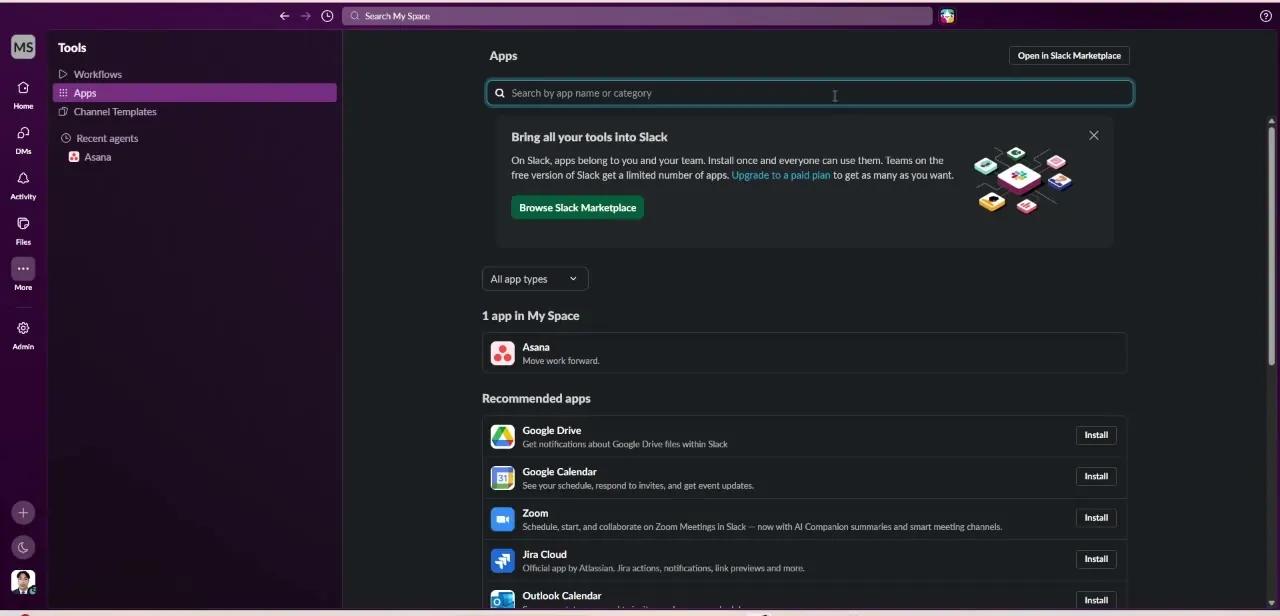Click the Recommended apps heading

tap(536, 398)
